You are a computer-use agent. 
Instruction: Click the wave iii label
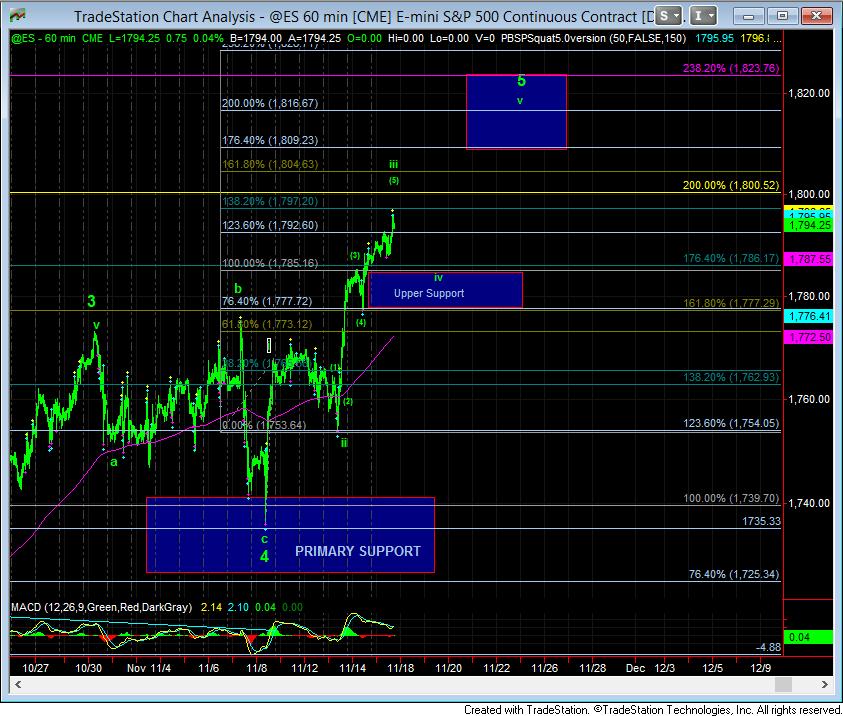coord(394,164)
